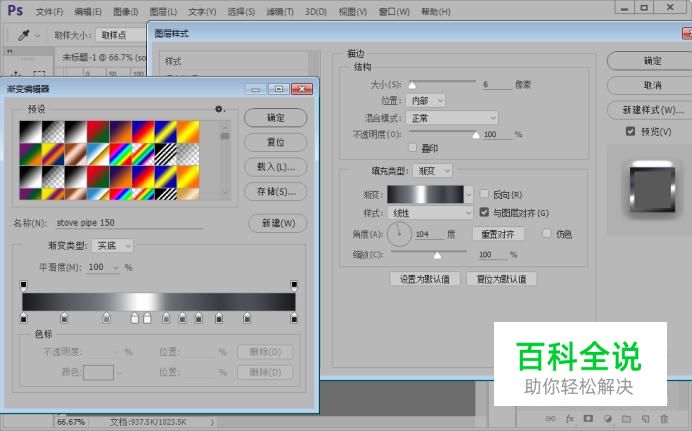Click the gradient preview bar in Layer Style
This screenshot has width=692, height=431.
pyautogui.click(x=425, y=194)
